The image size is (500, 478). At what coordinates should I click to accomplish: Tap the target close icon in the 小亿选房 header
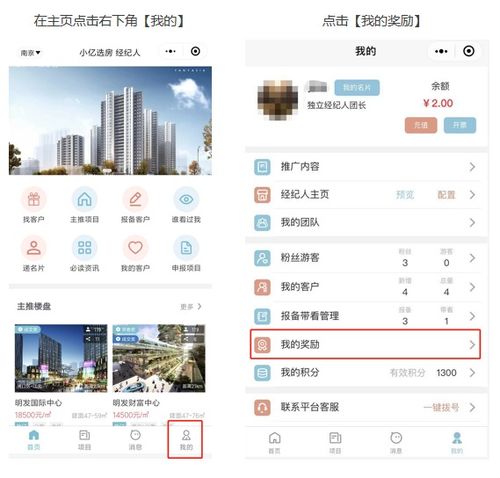(195, 51)
